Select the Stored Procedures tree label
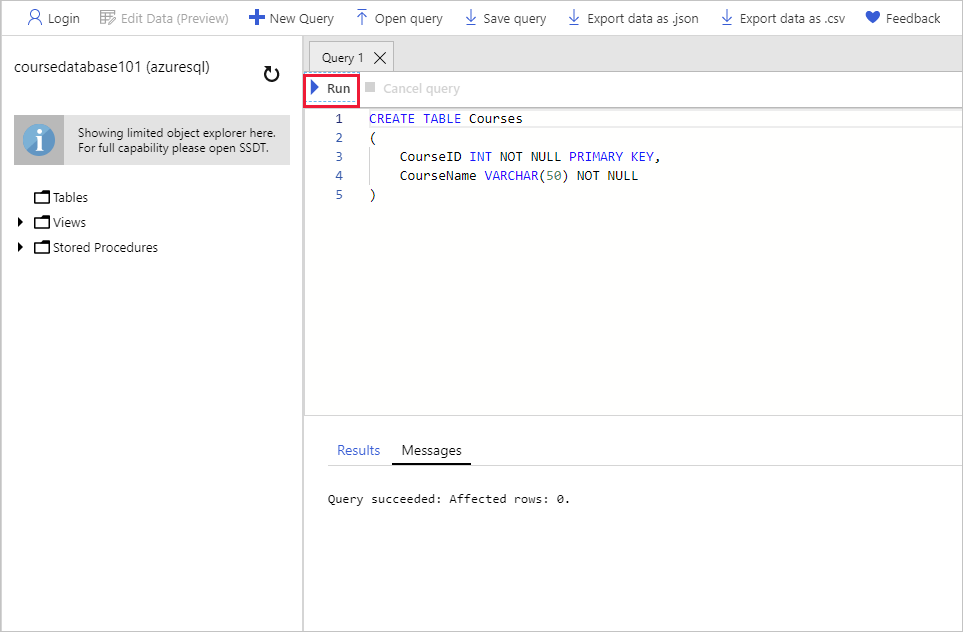963x632 pixels. pos(105,248)
